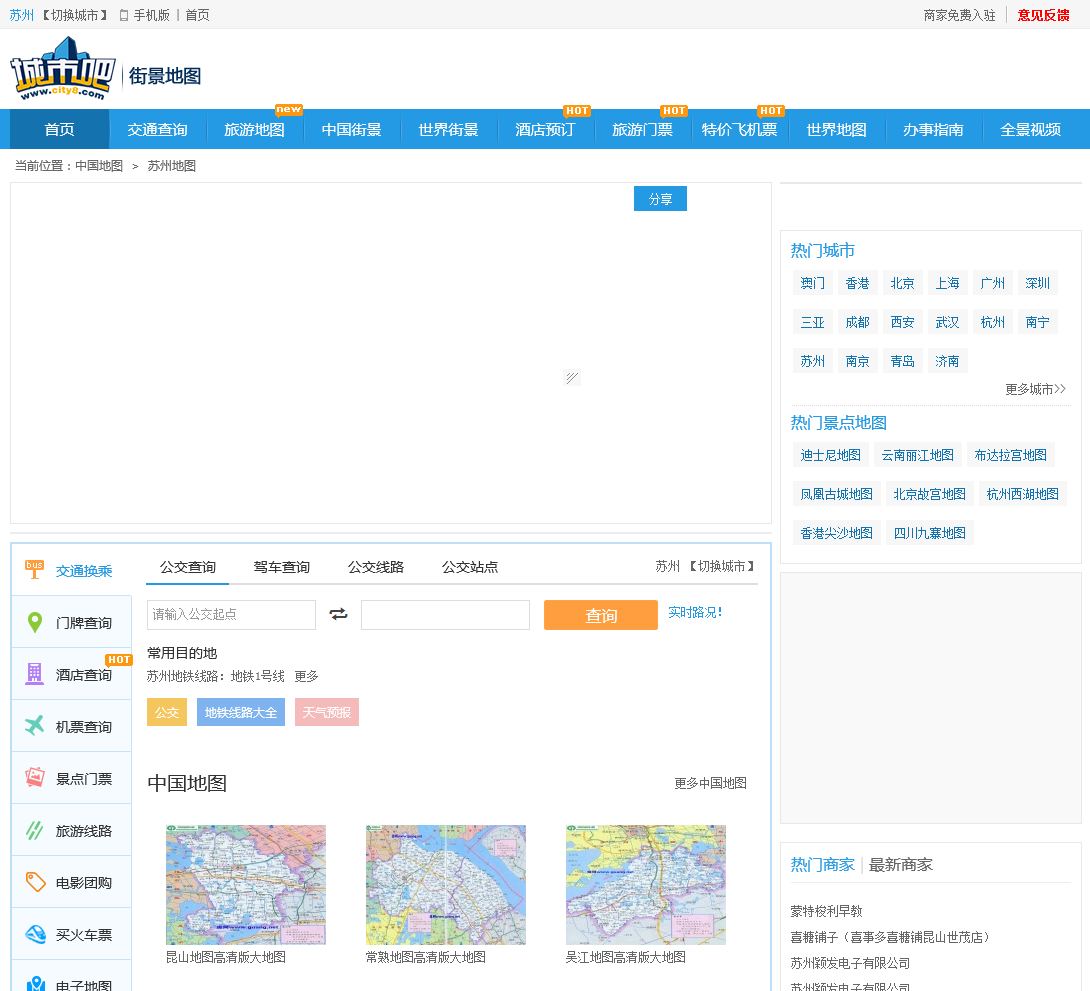Click the orange tag icon for 电影团购

(35, 882)
